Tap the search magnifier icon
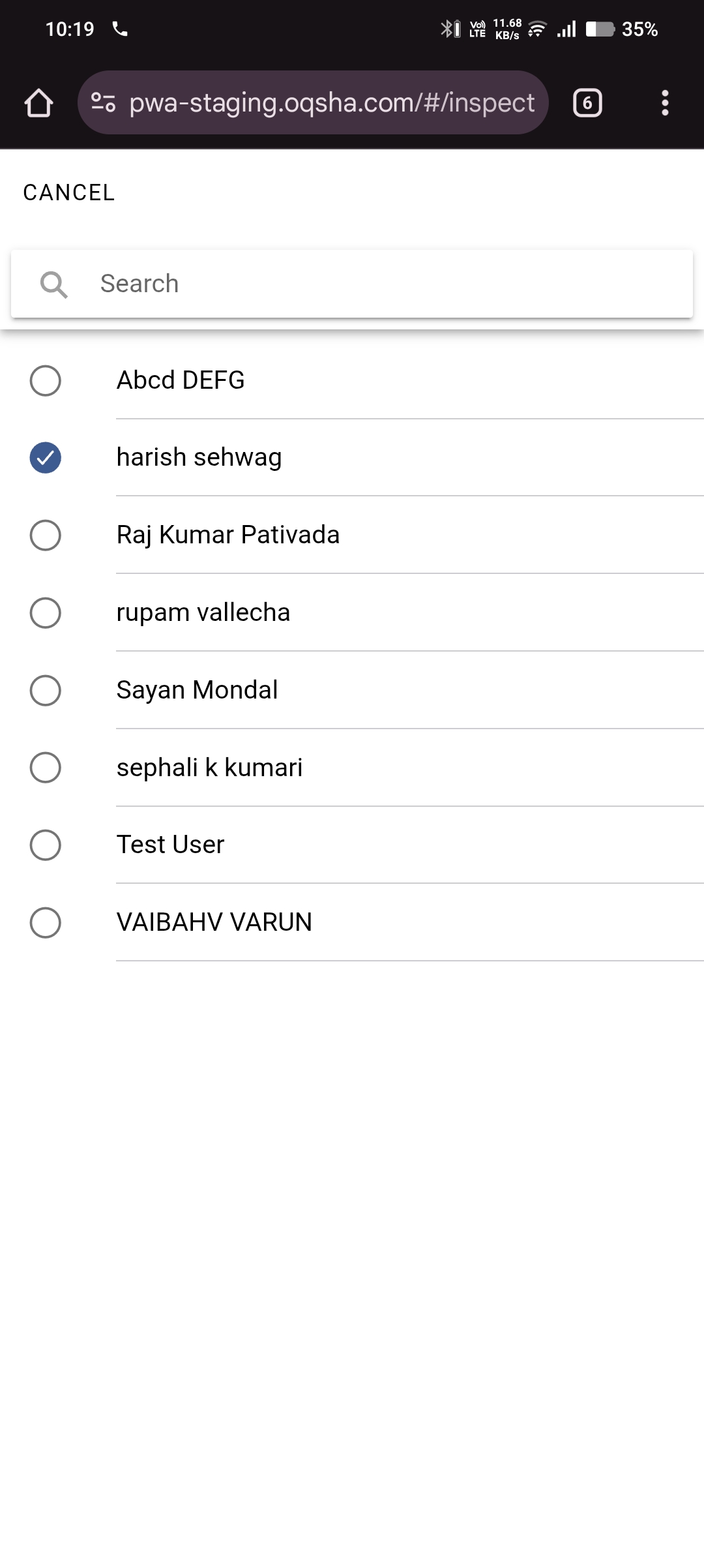This screenshot has width=704, height=1568. pos(53,284)
